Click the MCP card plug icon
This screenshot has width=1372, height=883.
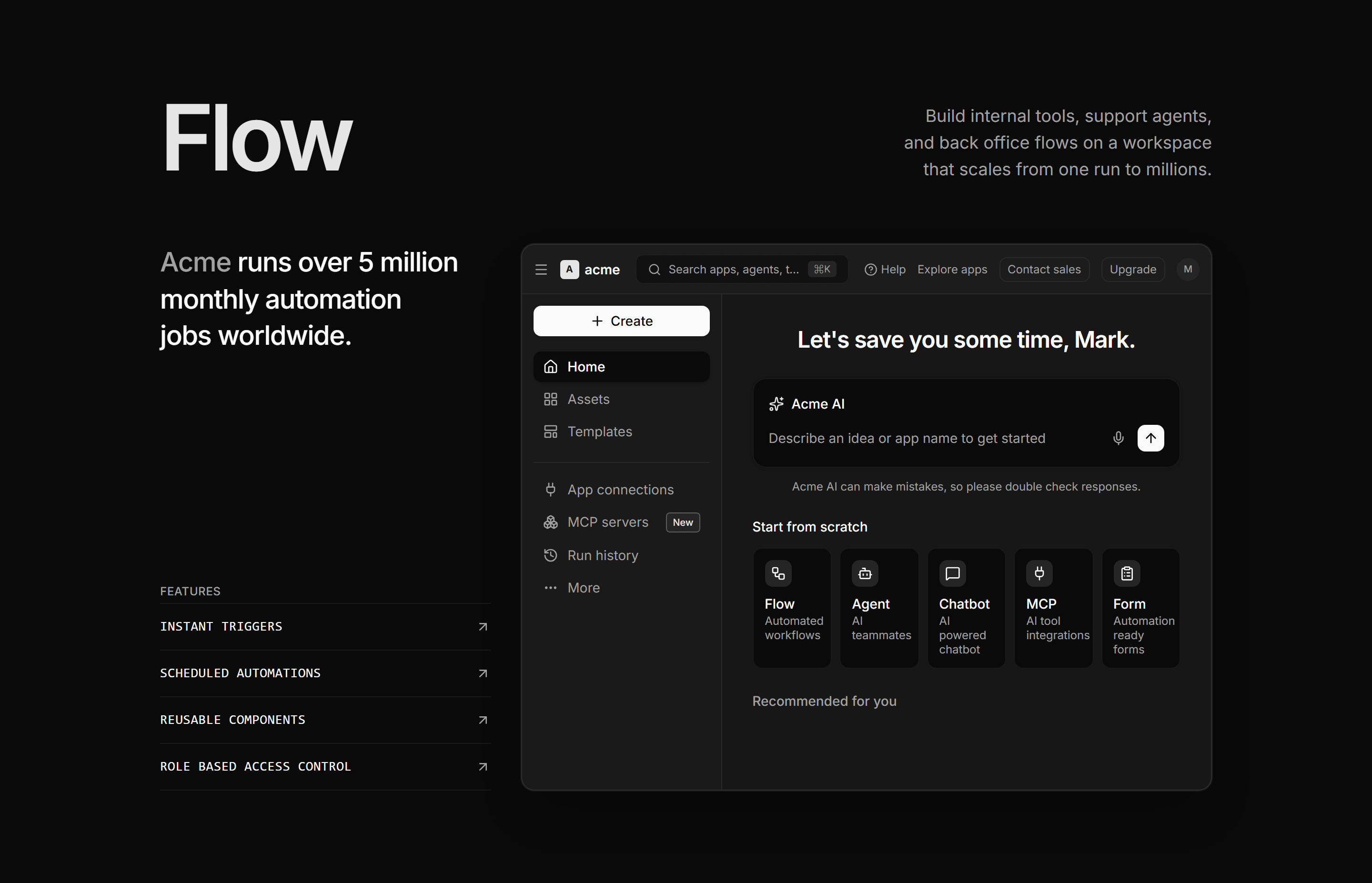[1039, 573]
